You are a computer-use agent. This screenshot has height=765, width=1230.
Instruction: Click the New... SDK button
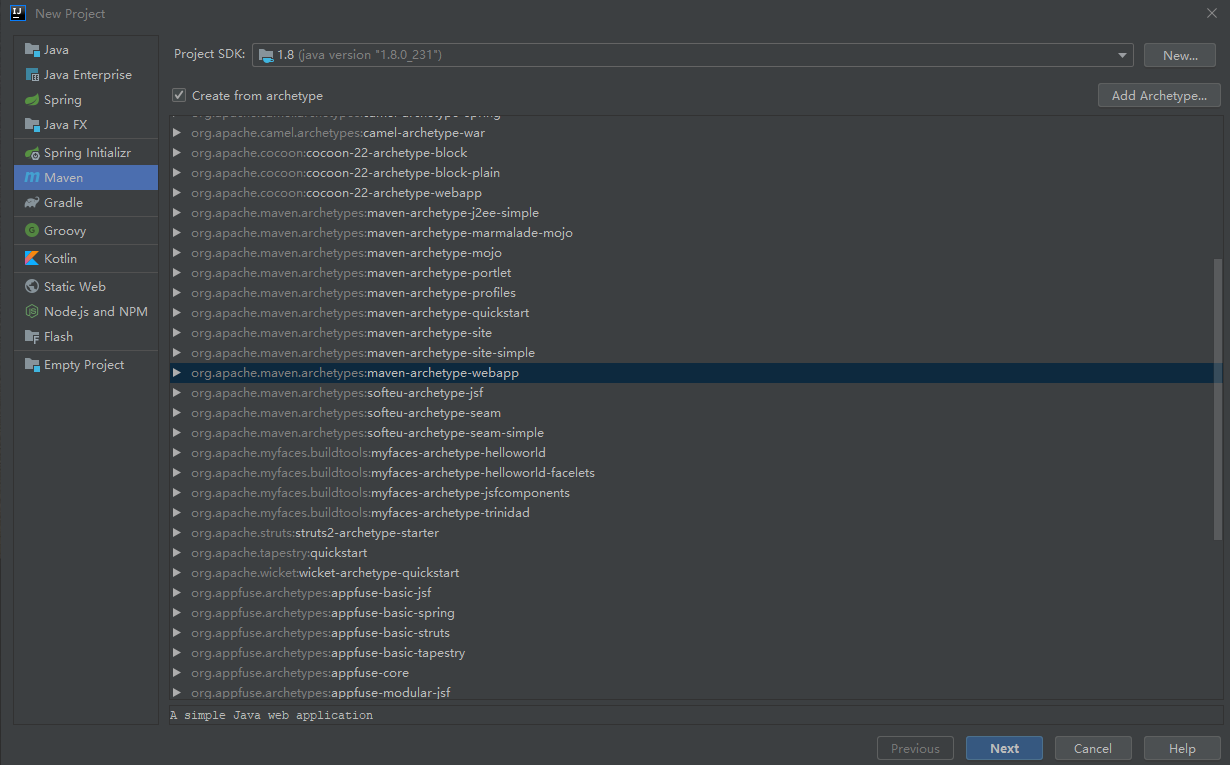pyautogui.click(x=1180, y=55)
